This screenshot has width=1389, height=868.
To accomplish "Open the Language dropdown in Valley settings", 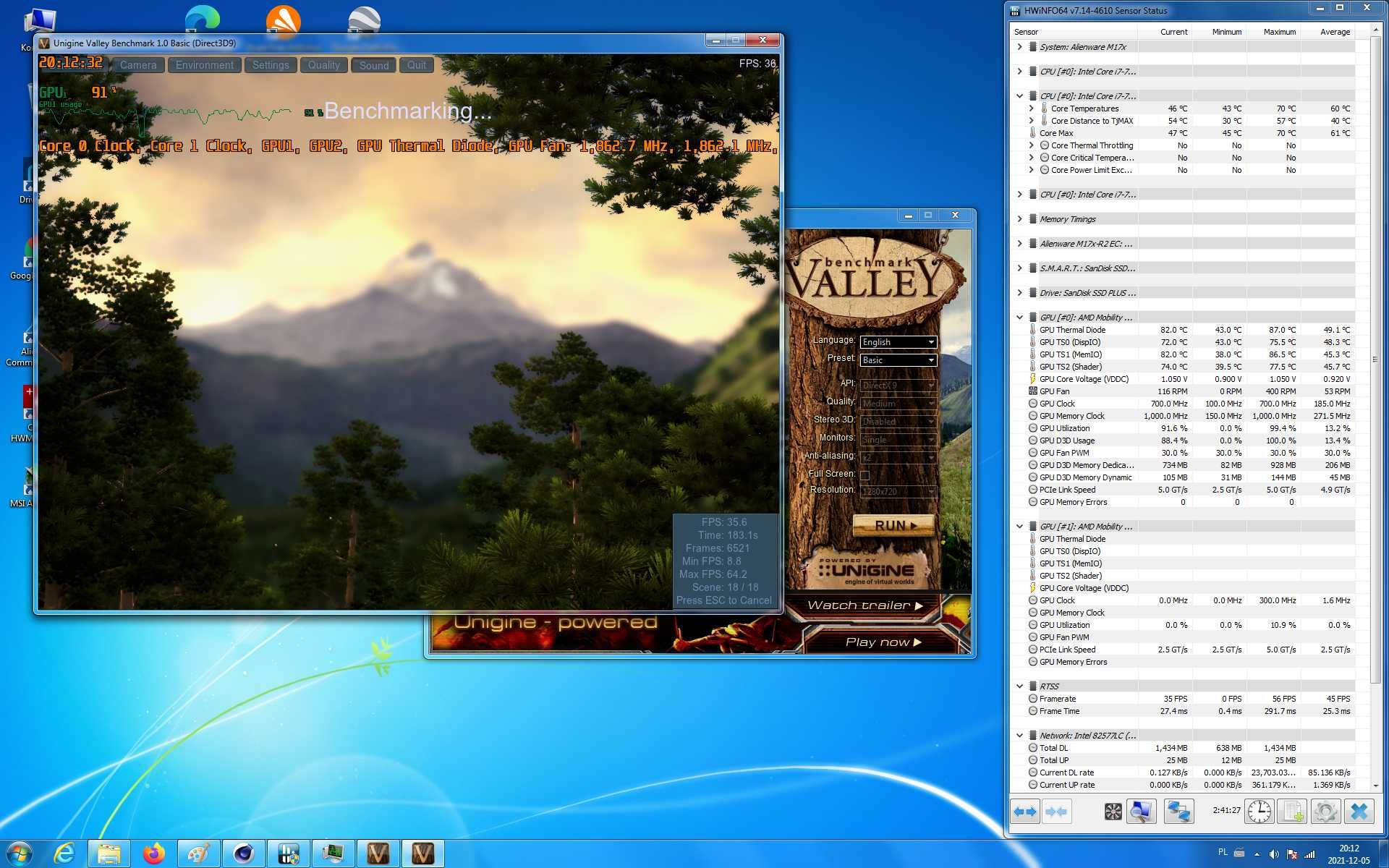I will pos(896,341).
